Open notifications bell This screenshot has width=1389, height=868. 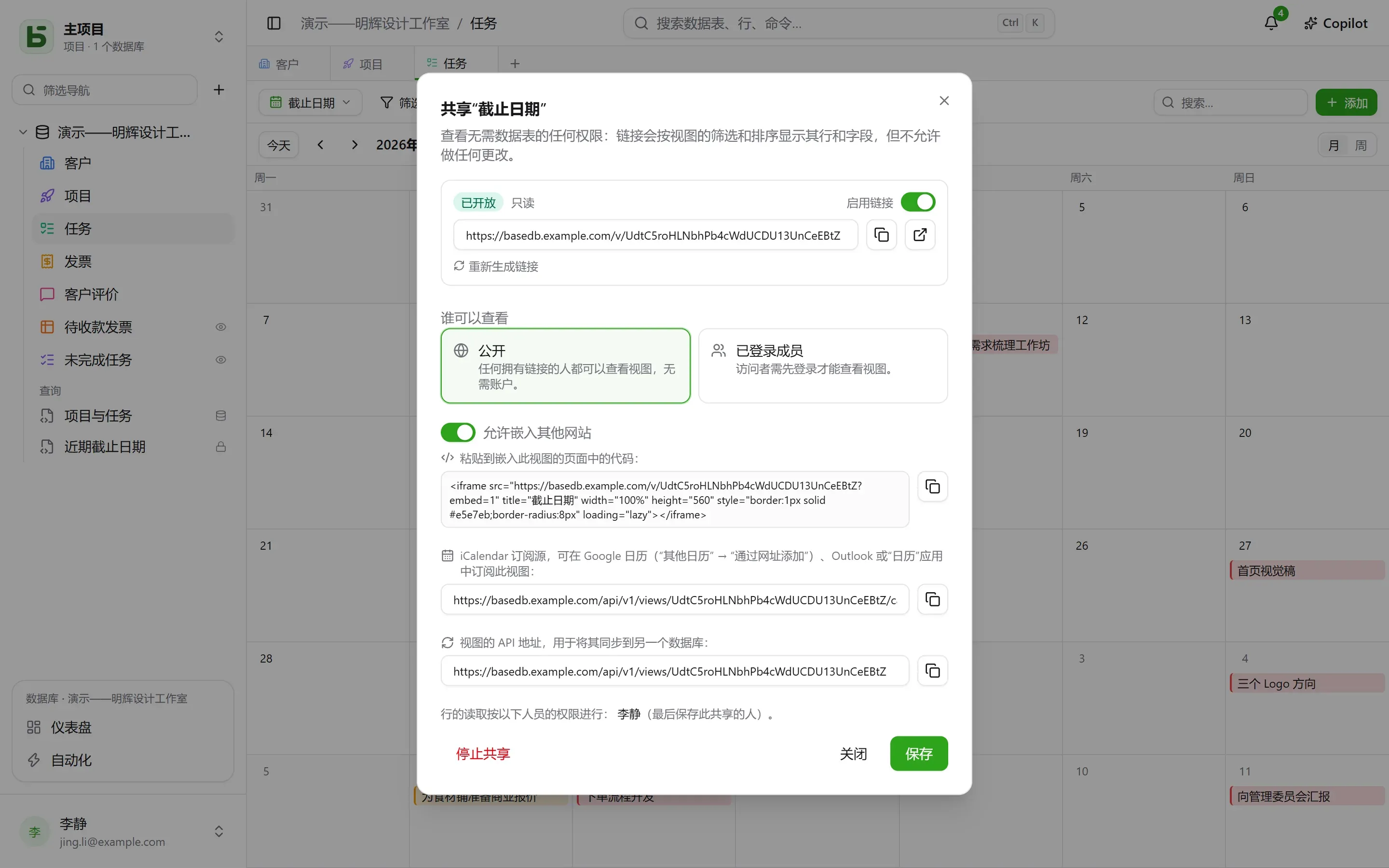(x=1271, y=24)
